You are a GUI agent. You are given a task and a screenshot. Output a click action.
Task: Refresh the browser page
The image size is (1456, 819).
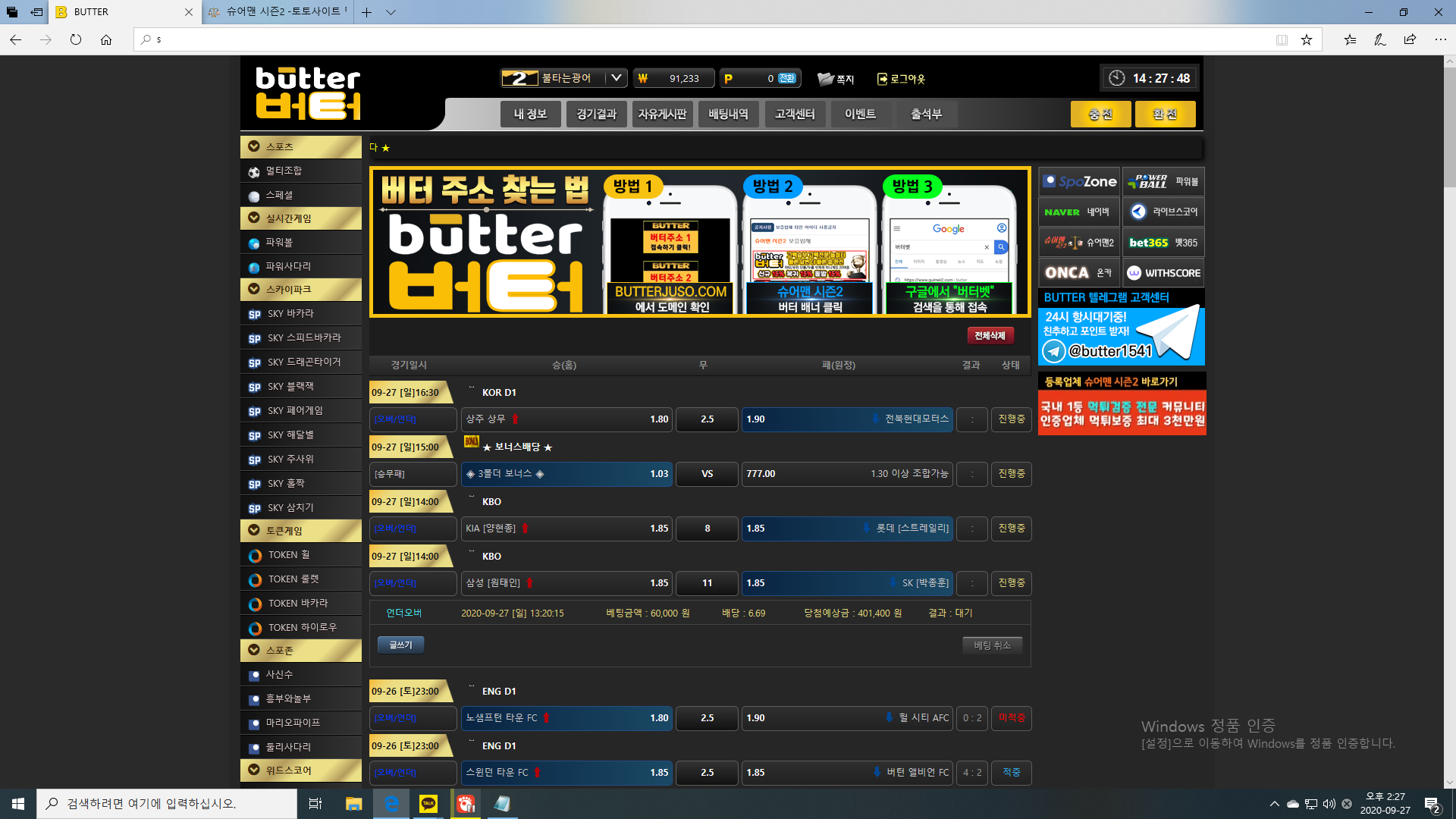76,39
